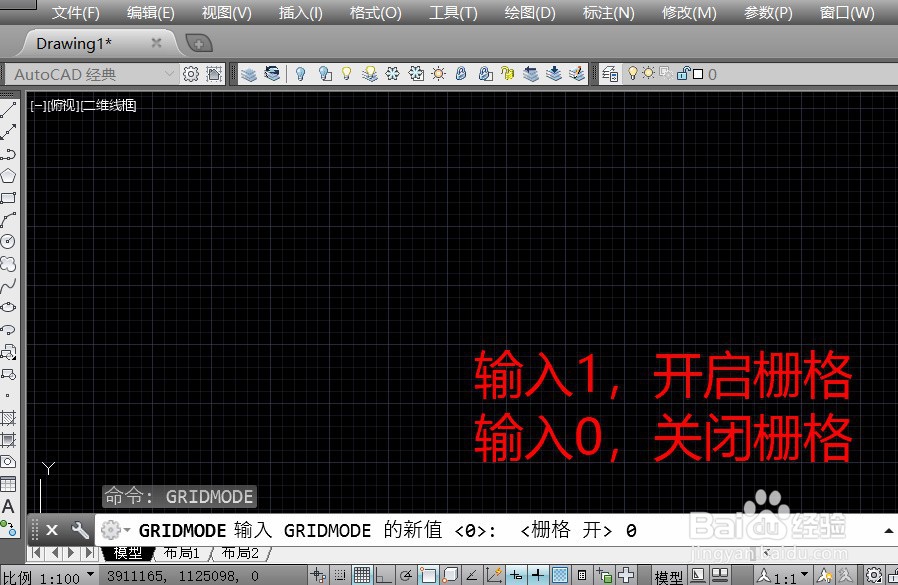898x585 pixels.
Task: Open the 二维线框 visual style menu
Action: pyautogui.click(x=108, y=105)
